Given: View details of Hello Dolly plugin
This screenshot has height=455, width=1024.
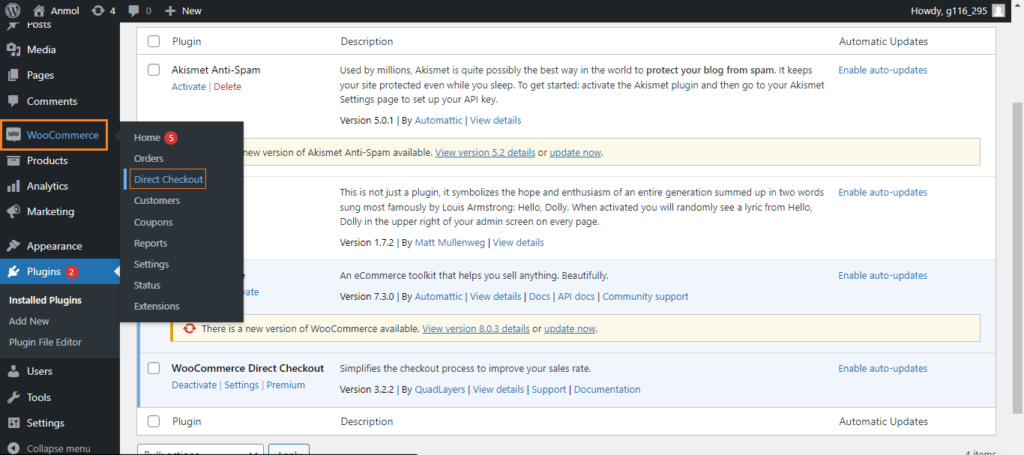Looking at the screenshot, I should pyautogui.click(x=518, y=242).
